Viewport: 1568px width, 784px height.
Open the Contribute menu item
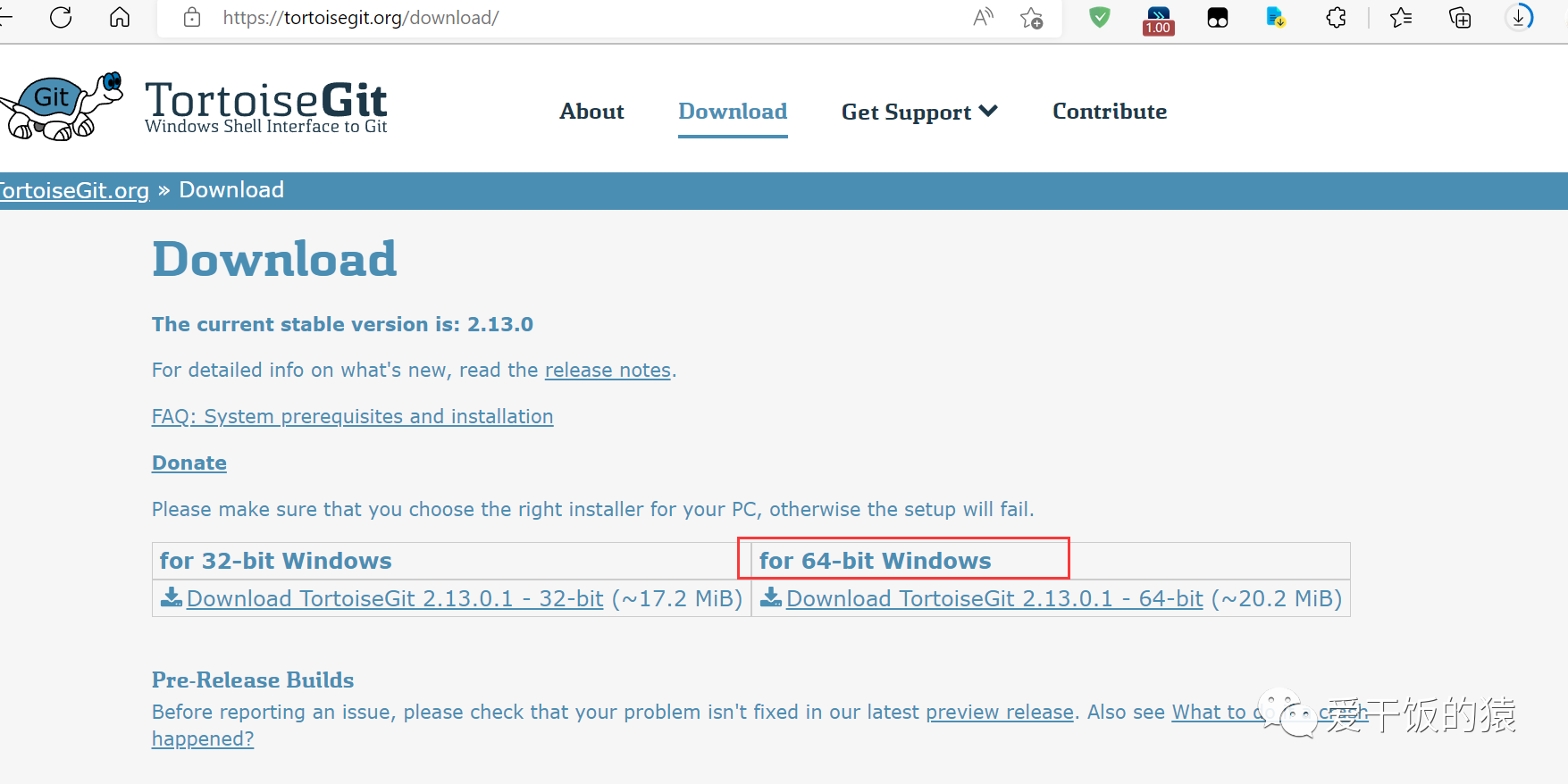(1110, 112)
